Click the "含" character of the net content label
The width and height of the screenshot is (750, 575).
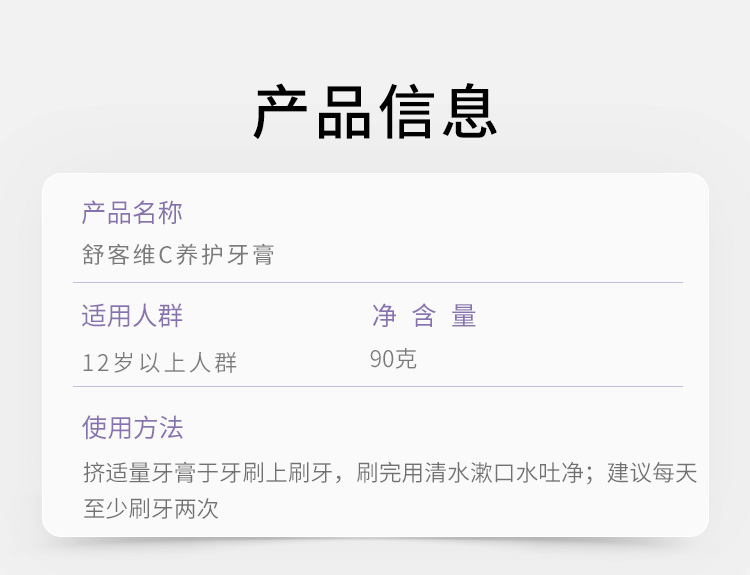click(424, 317)
